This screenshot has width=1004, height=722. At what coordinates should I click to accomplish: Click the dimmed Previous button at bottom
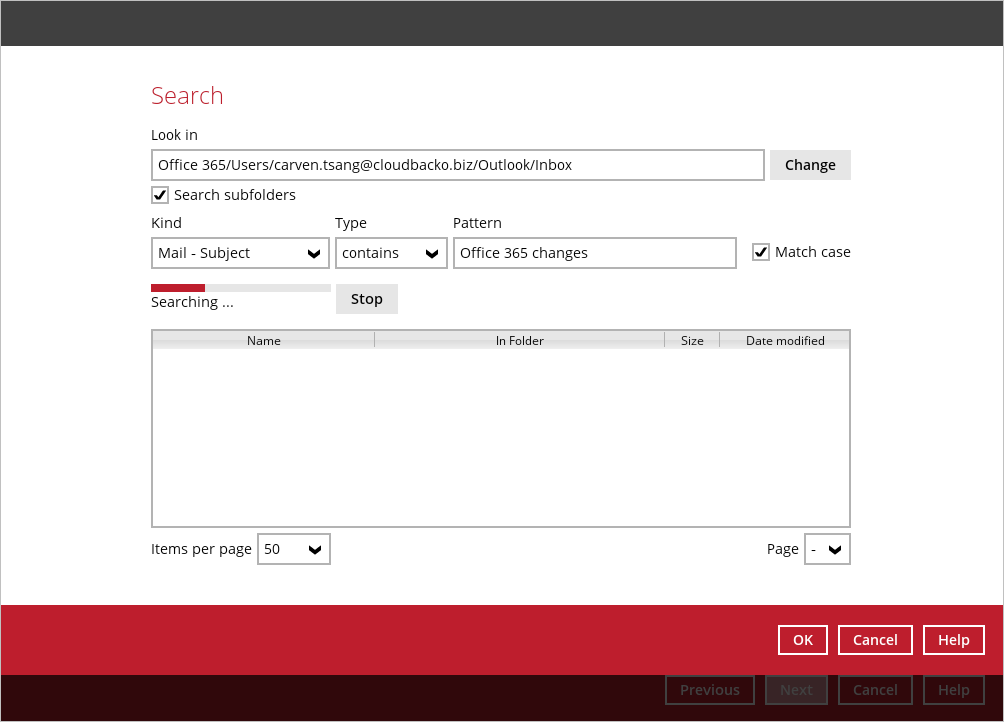(710, 689)
